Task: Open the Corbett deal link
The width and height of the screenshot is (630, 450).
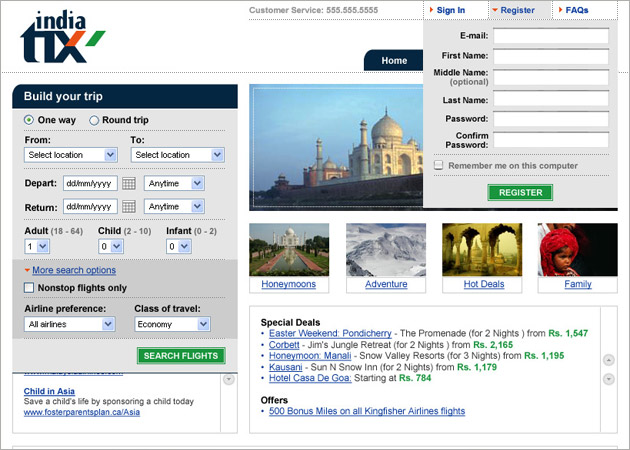Action: (284, 345)
